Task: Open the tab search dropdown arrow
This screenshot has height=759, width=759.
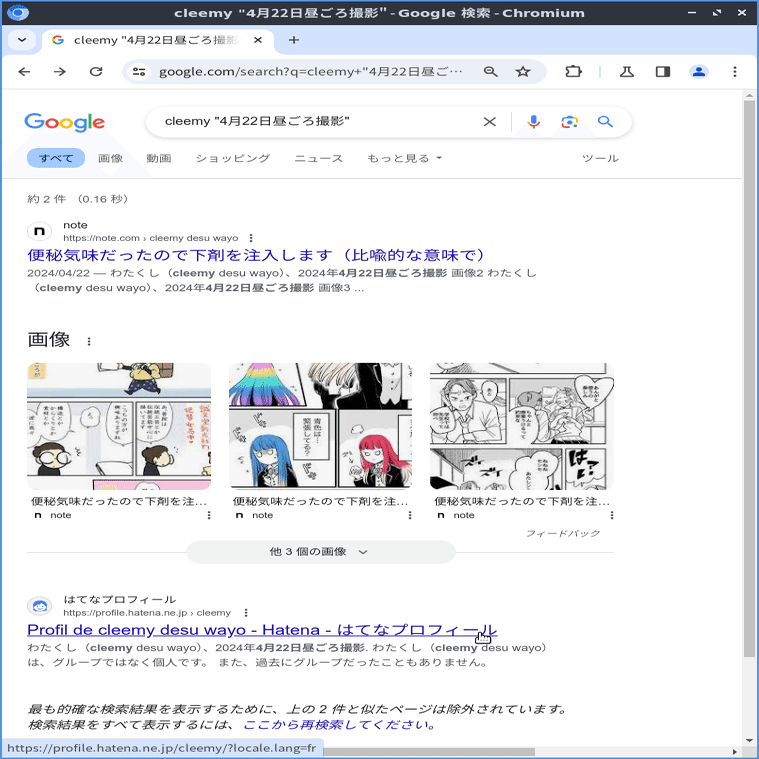Action: click(x=22, y=40)
